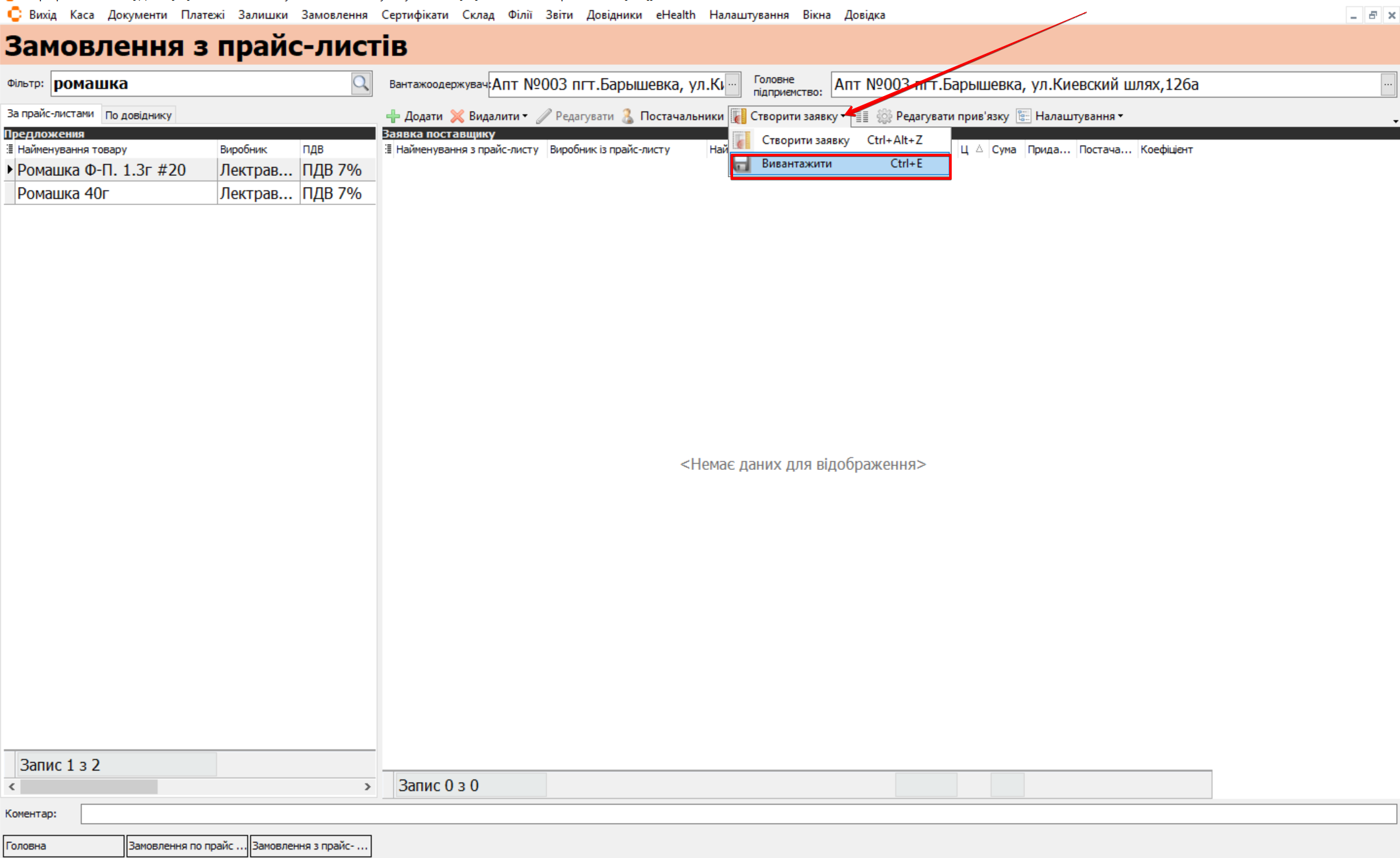1400x858 pixels.
Task: Click the columns list icon after Створити заявку
Action: tap(862, 117)
